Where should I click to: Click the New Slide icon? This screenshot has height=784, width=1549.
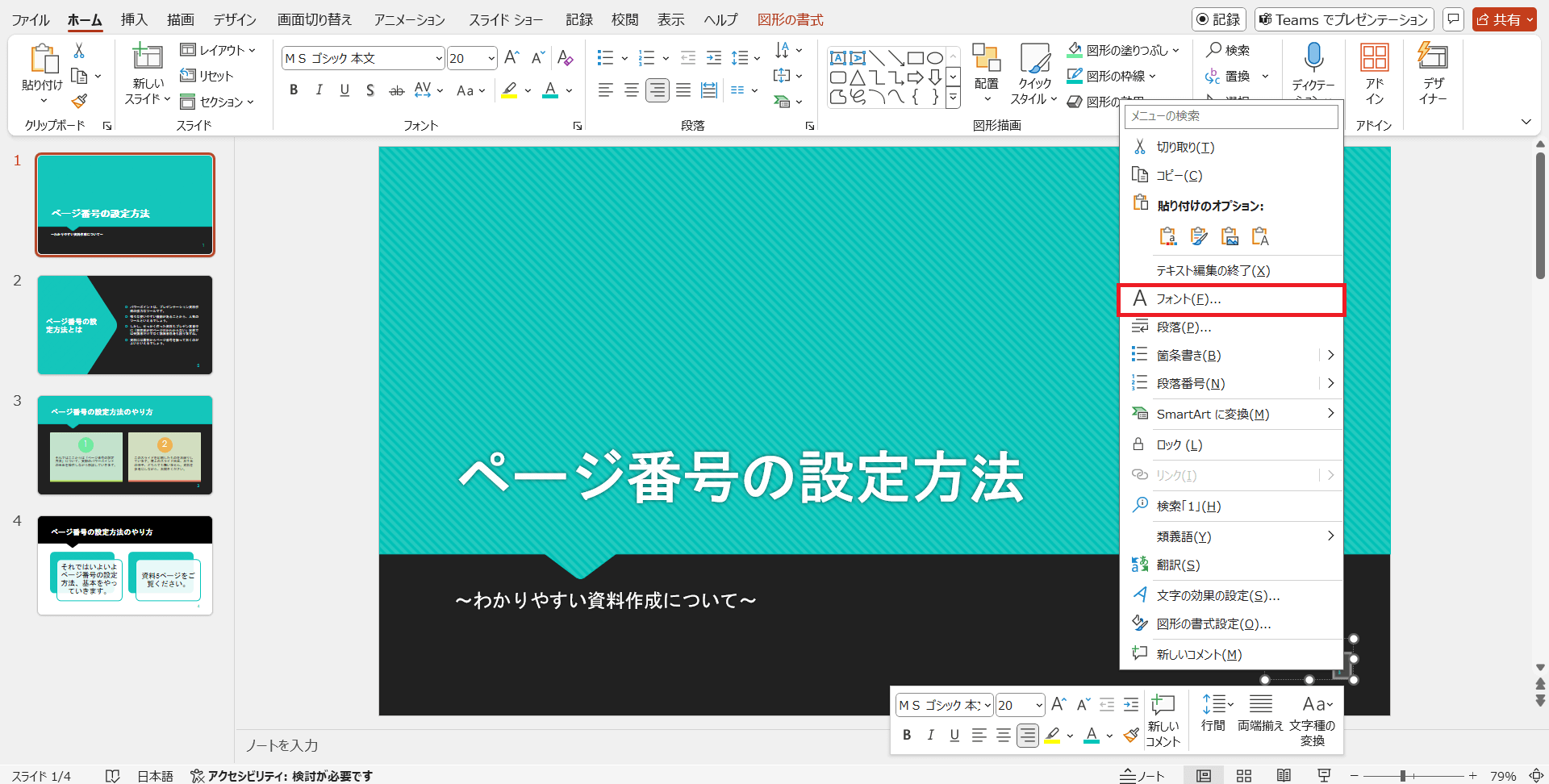[148, 57]
